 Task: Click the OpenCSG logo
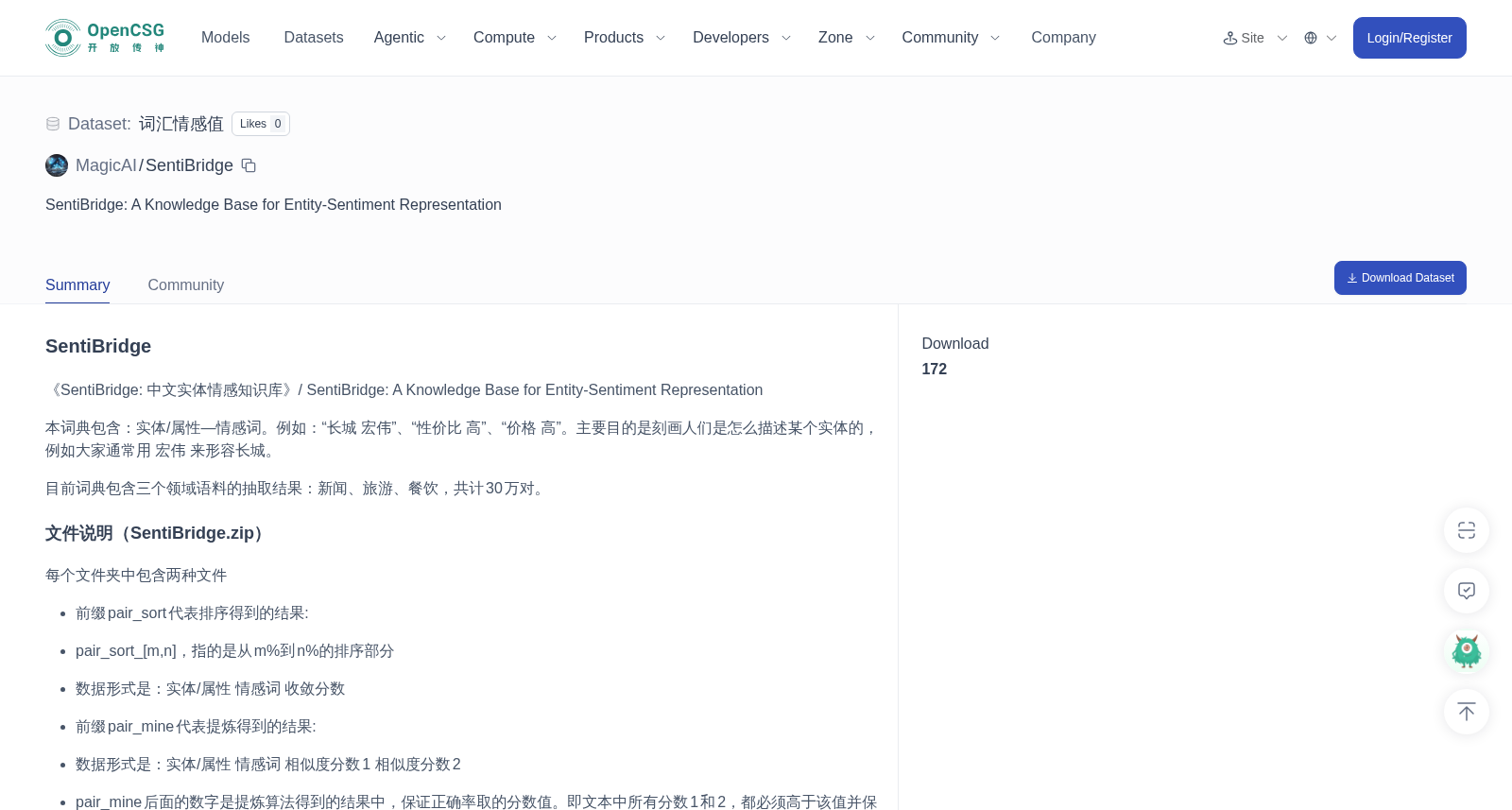[x=105, y=38]
